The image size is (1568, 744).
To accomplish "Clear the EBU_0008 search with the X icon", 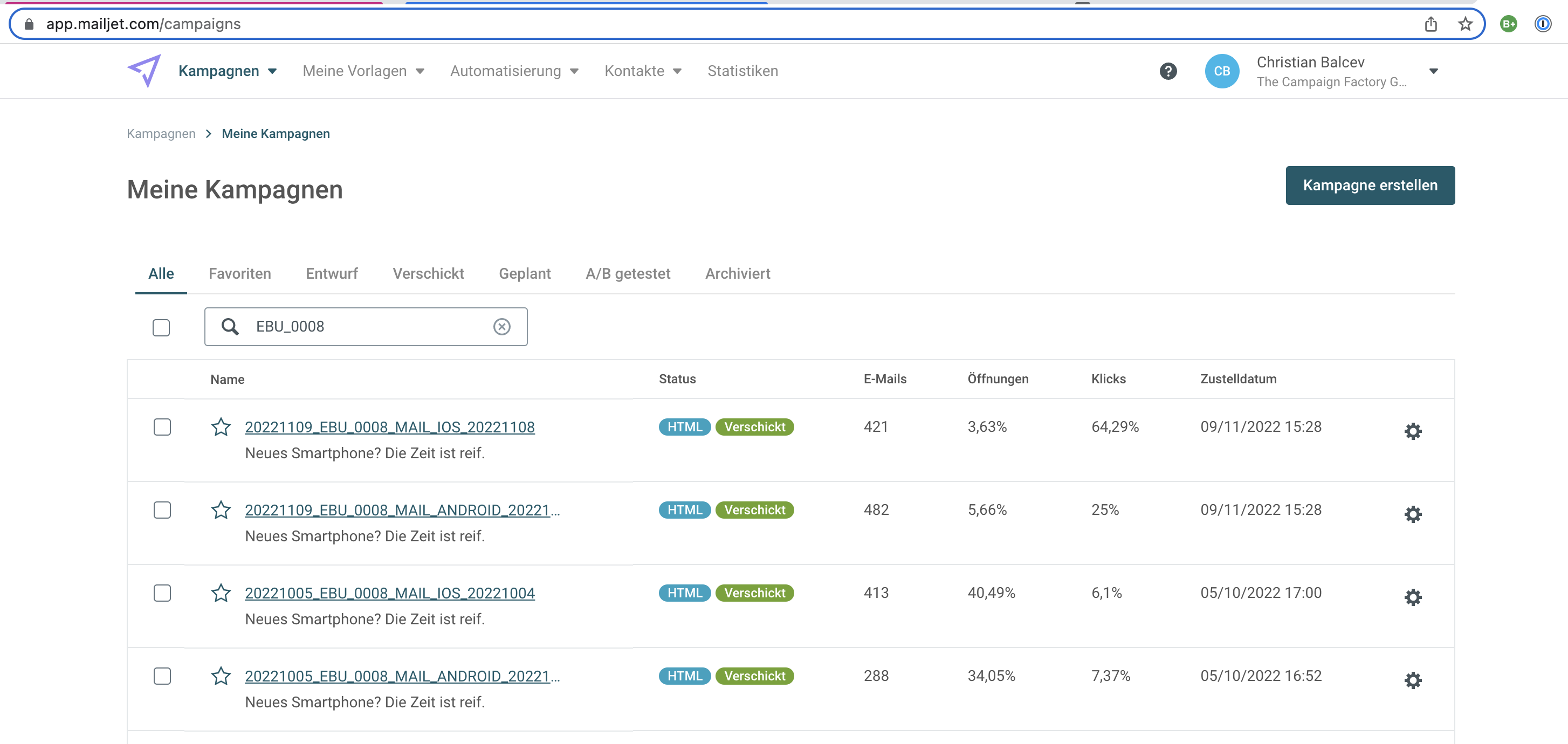I will [501, 326].
